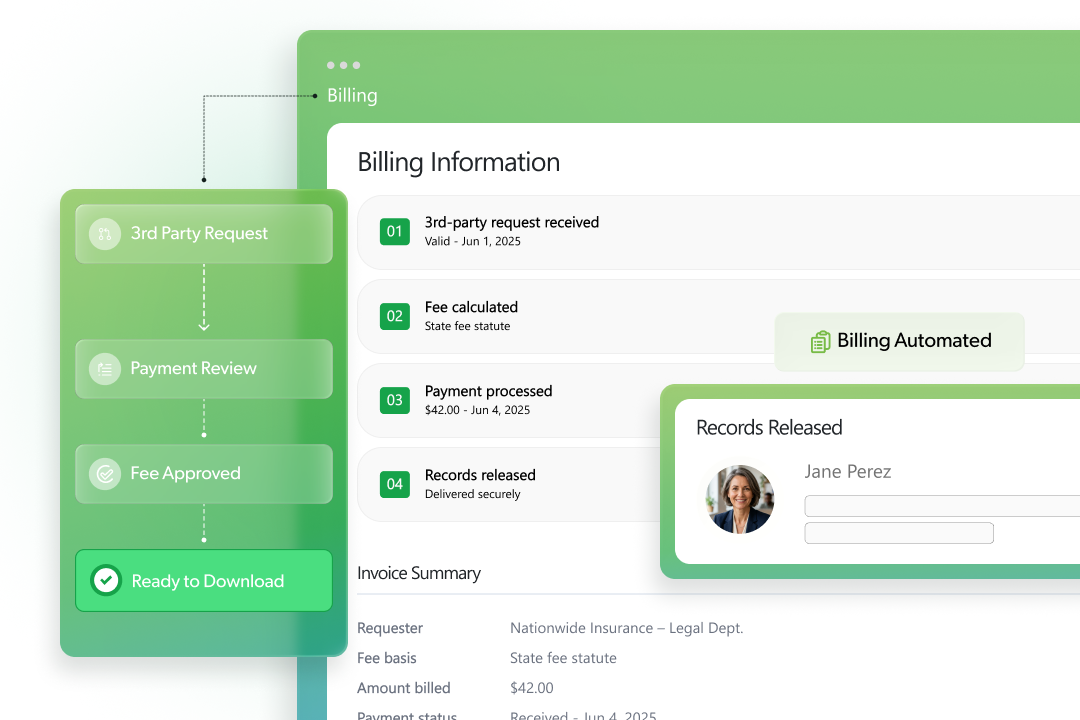
Task: Click the Ready to Download checkmark icon
Action: click(x=106, y=580)
